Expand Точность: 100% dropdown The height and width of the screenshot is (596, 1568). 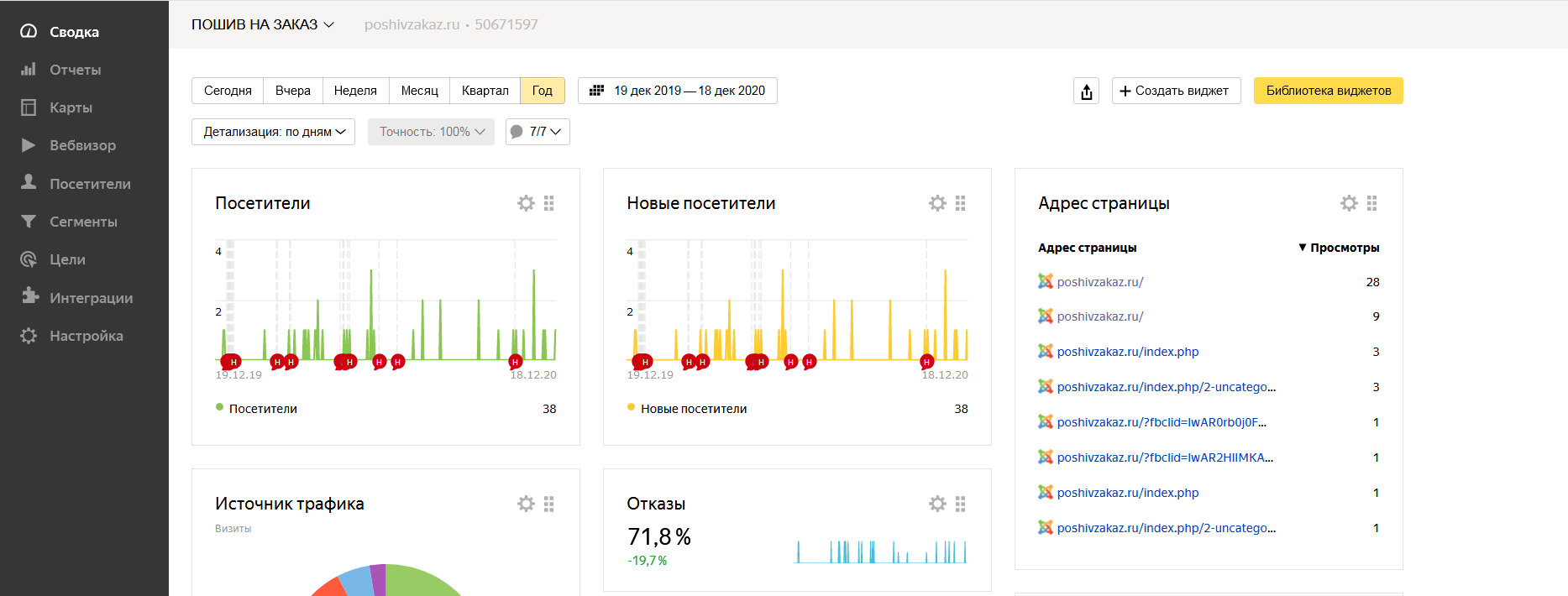[431, 132]
